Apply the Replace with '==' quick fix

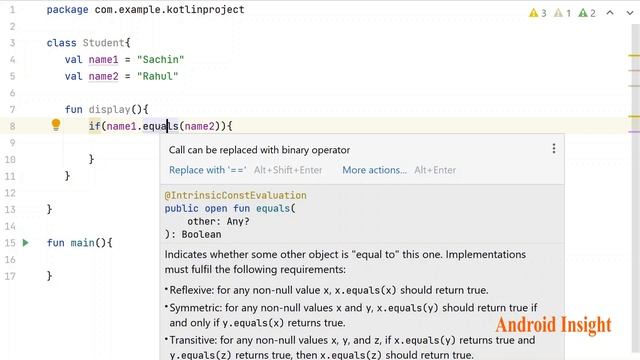click(207, 170)
